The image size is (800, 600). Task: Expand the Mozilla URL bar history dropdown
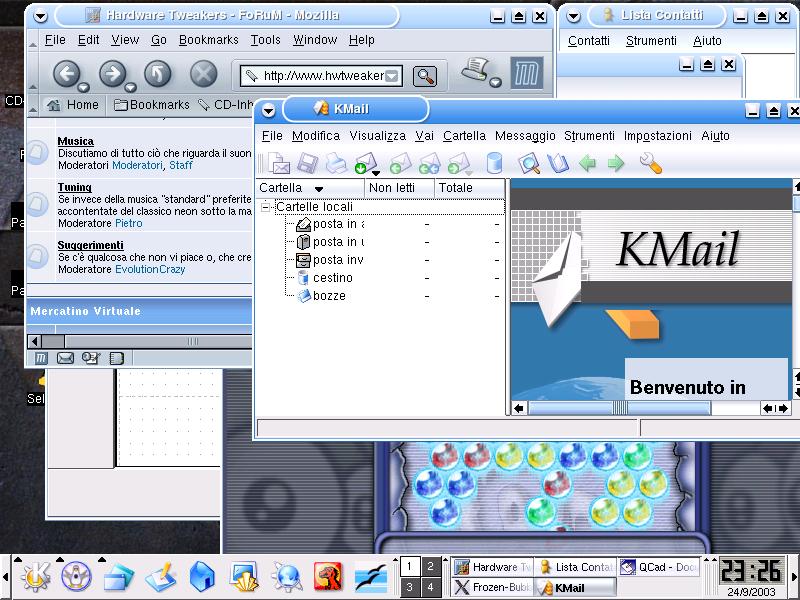coord(391,76)
